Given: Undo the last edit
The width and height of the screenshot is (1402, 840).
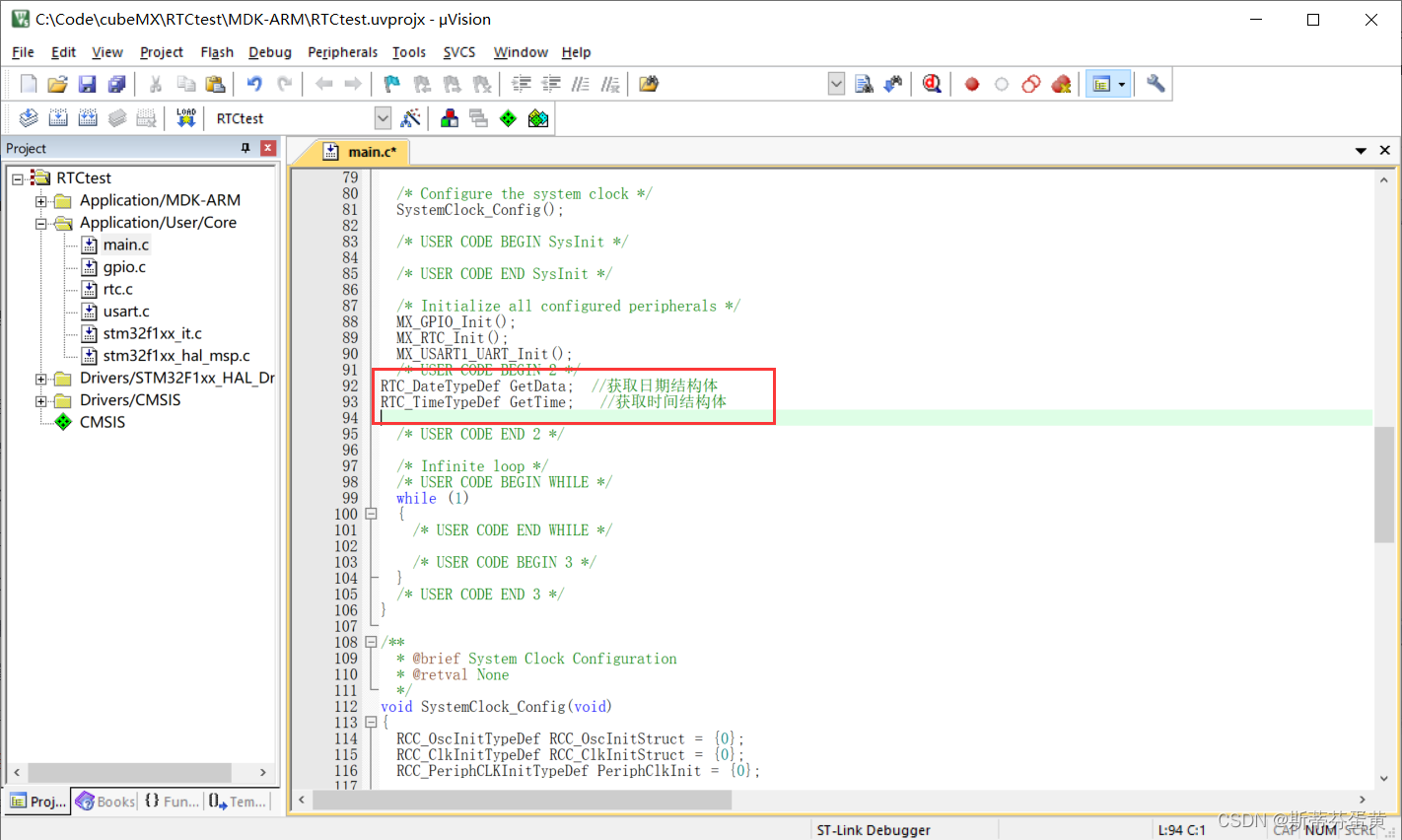Looking at the screenshot, I should coord(254,84).
